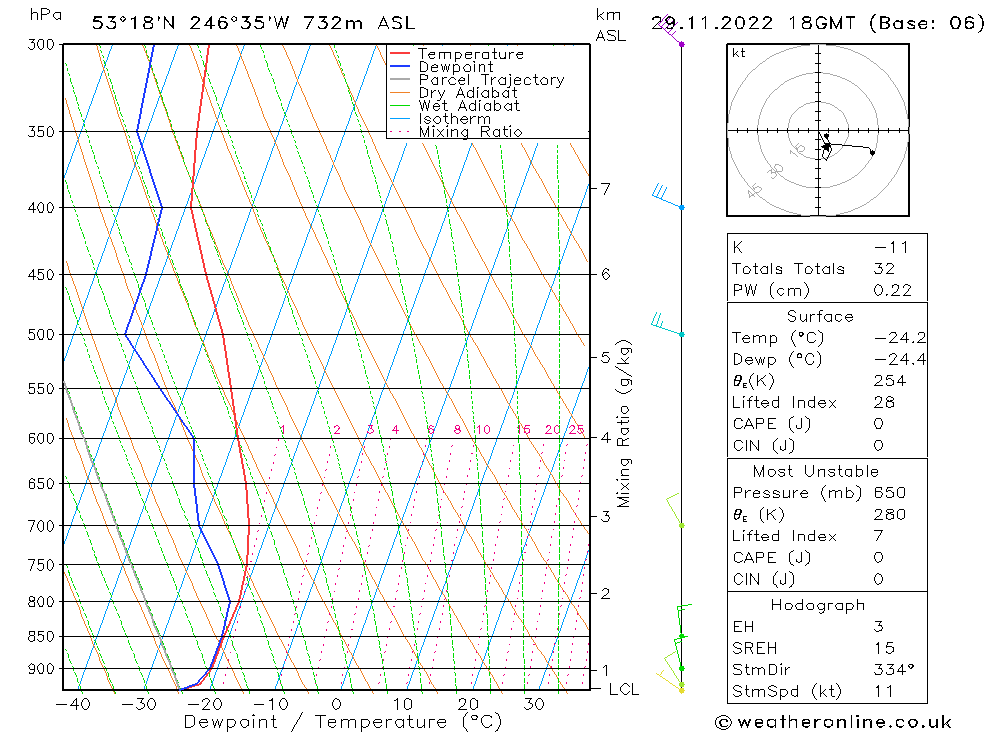This screenshot has width=1000, height=733.
Task: Click the 'Surface' section heading
Action: (x=820, y=316)
